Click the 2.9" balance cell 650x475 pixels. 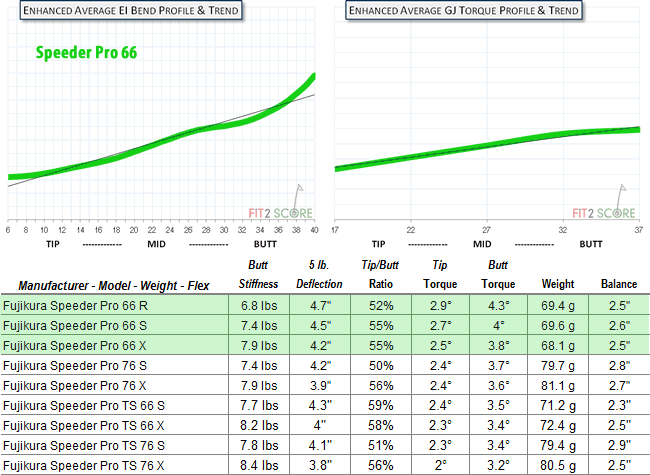coord(619,445)
